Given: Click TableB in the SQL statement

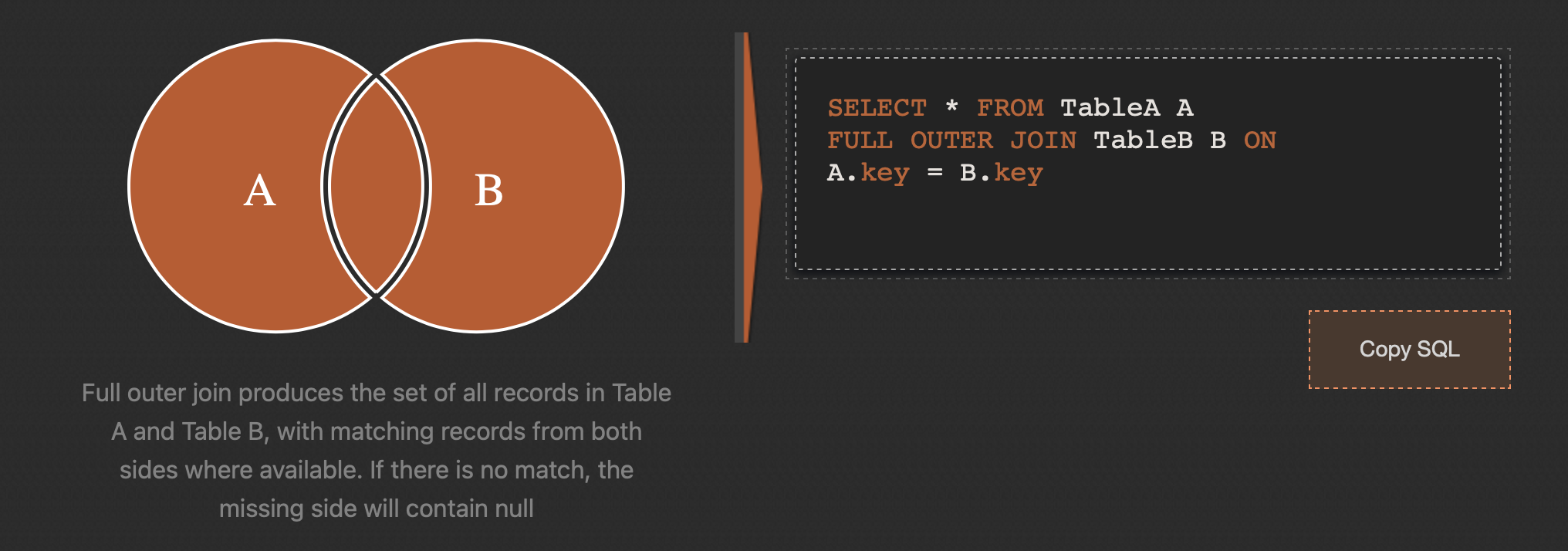Looking at the screenshot, I should pyautogui.click(x=1143, y=140).
